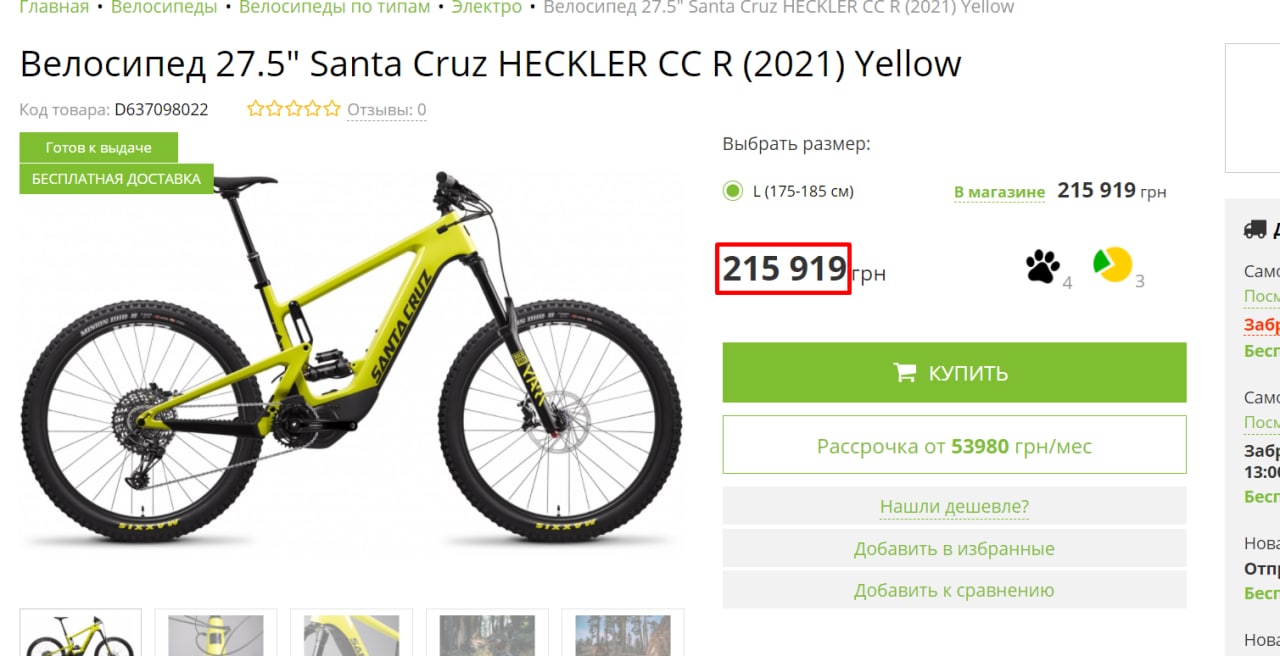Viewport: 1280px width, 656px height.
Task: Click the first rating star
Action: [255, 109]
